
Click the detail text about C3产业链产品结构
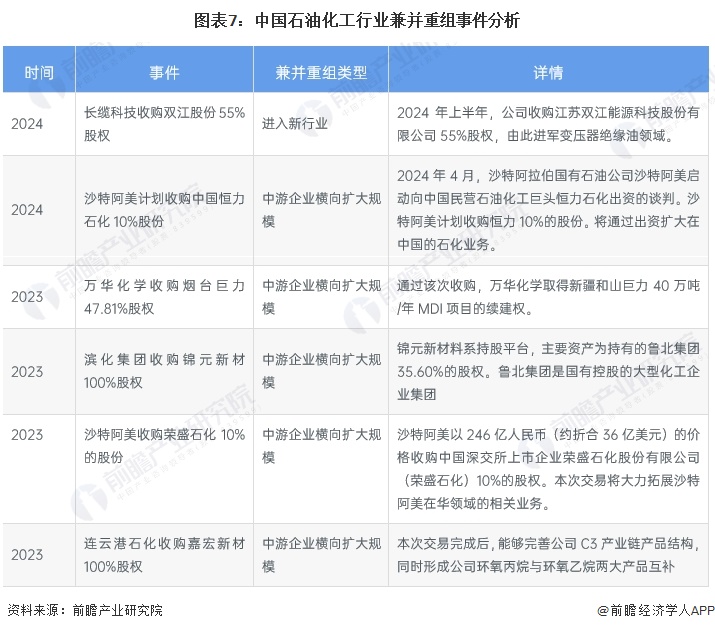(548, 555)
